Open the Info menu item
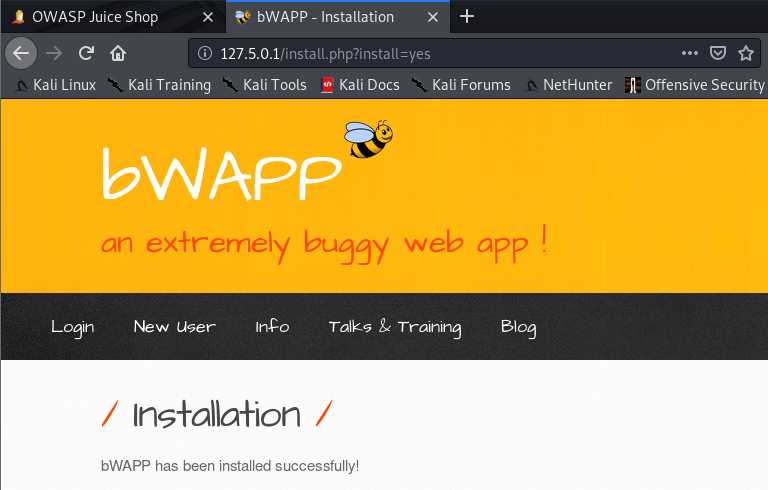Screen dimensions: 768x490 (x=272, y=326)
